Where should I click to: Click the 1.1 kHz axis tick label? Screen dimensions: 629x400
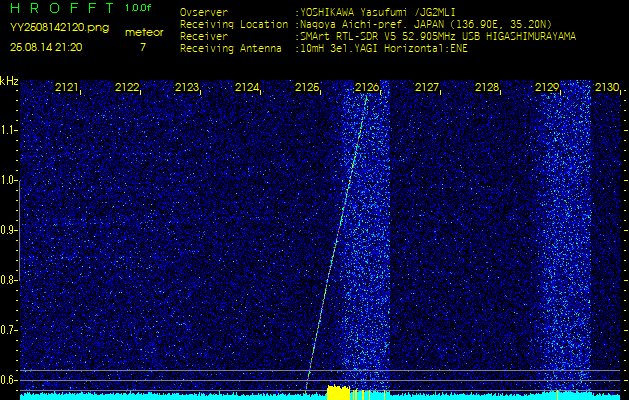click(8, 130)
